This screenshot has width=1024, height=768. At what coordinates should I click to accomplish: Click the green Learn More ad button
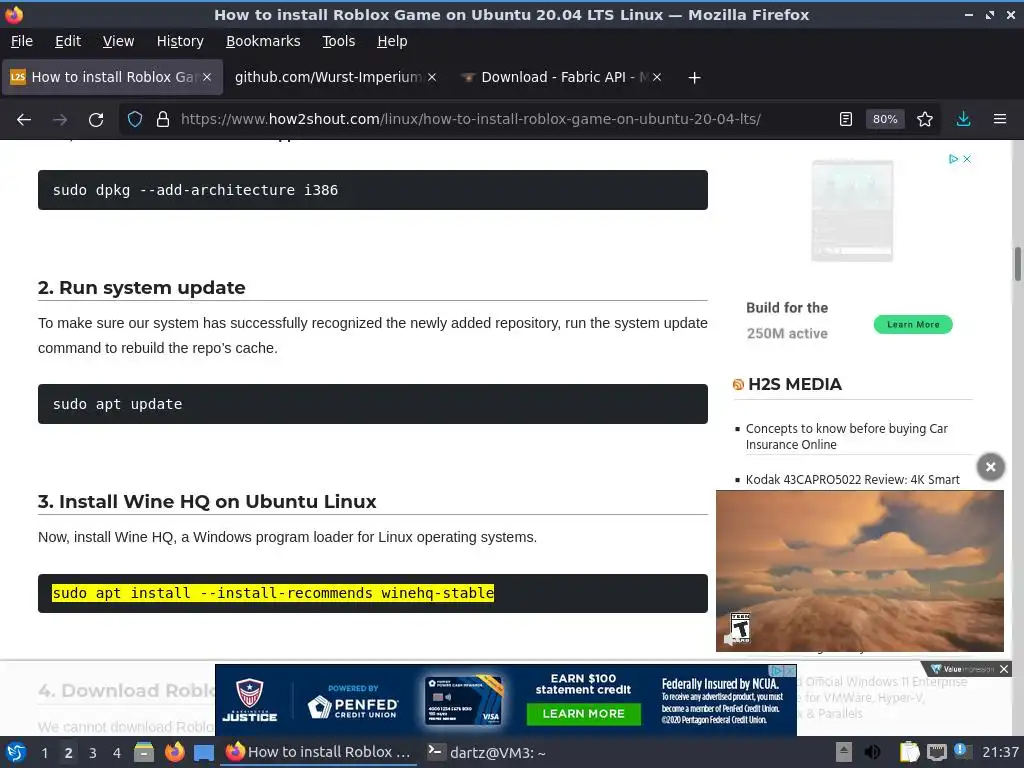pos(913,325)
